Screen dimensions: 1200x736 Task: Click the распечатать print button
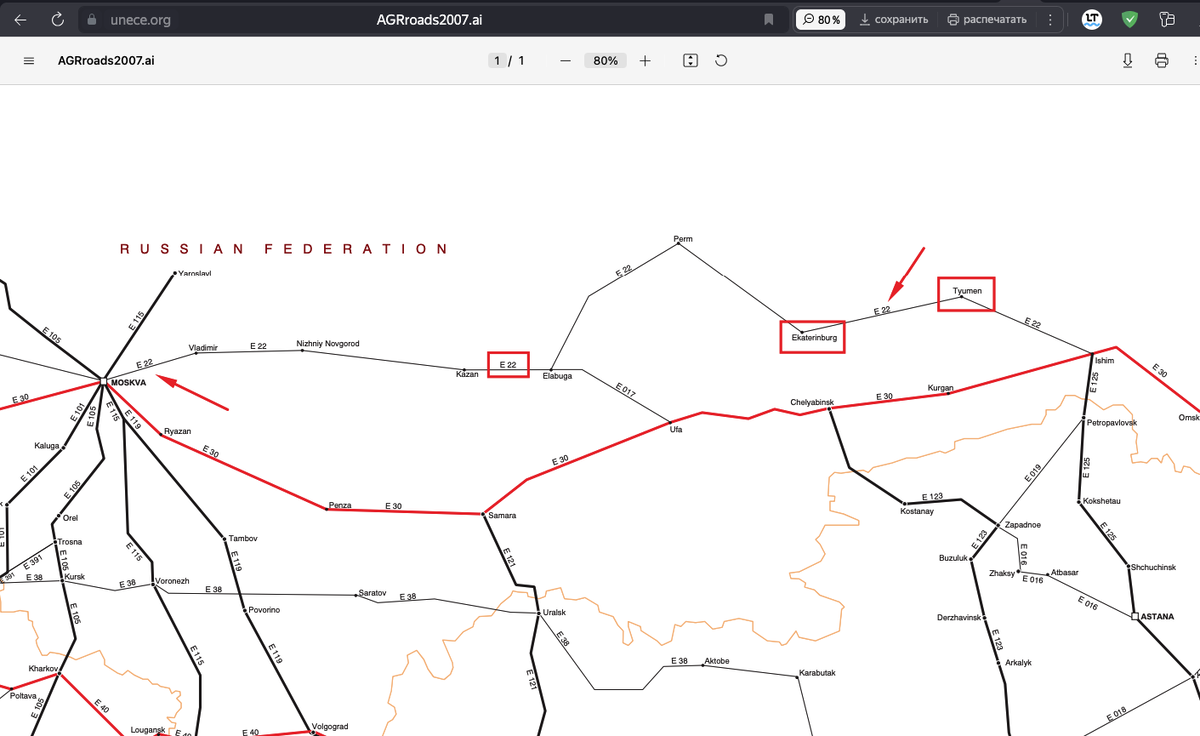(986, 19)
